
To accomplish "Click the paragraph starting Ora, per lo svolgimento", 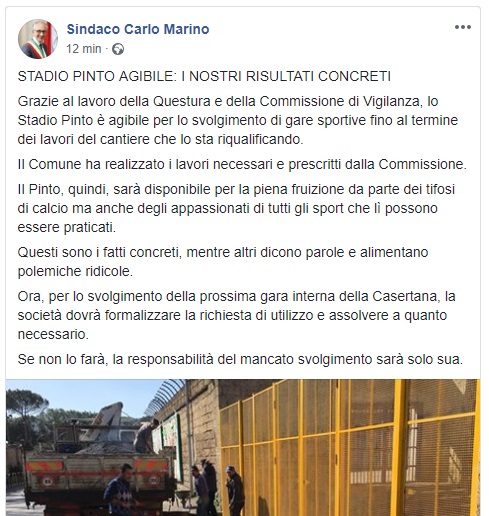I will (x=237, y=315).
